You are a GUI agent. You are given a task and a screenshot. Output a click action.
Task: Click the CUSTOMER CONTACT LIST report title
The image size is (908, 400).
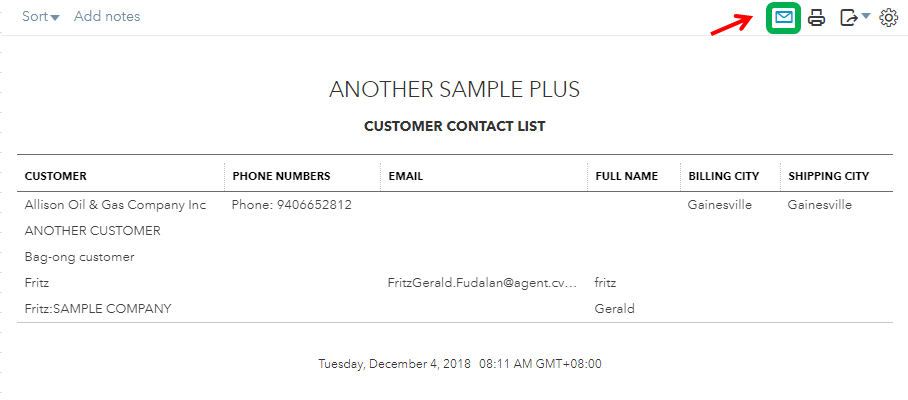[455, 126]
